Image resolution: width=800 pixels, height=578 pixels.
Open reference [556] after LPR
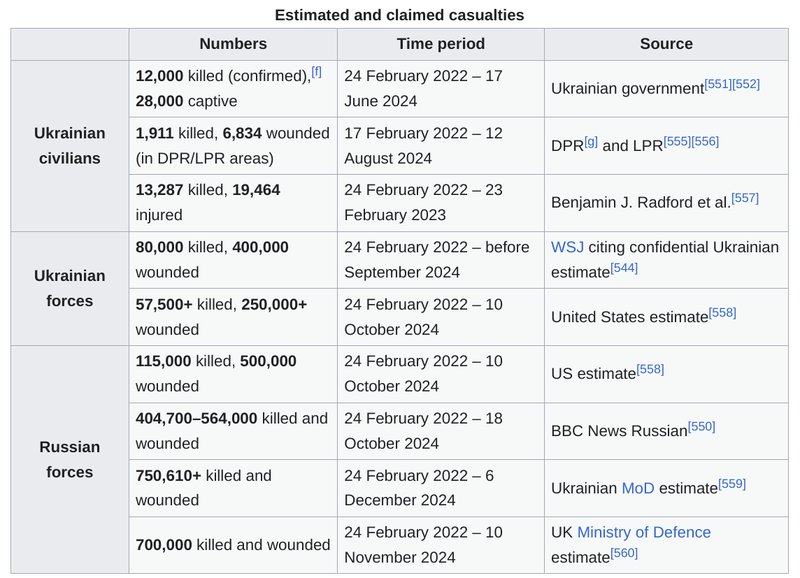705,141
